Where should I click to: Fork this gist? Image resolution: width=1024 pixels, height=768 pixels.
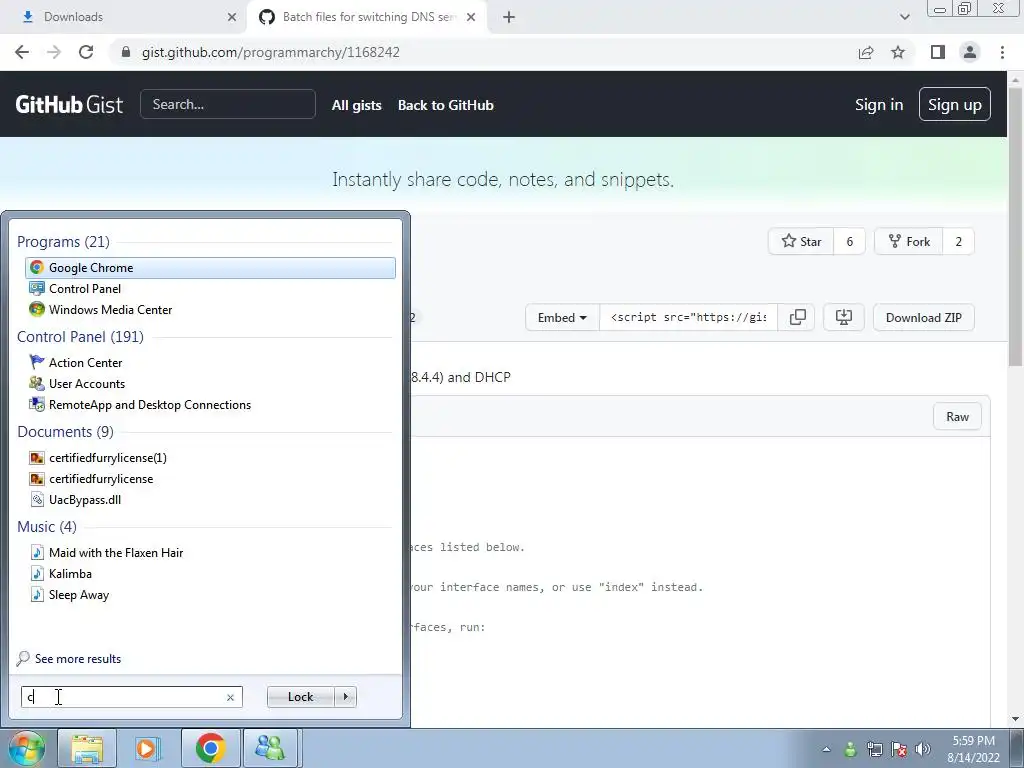(909, 242)
